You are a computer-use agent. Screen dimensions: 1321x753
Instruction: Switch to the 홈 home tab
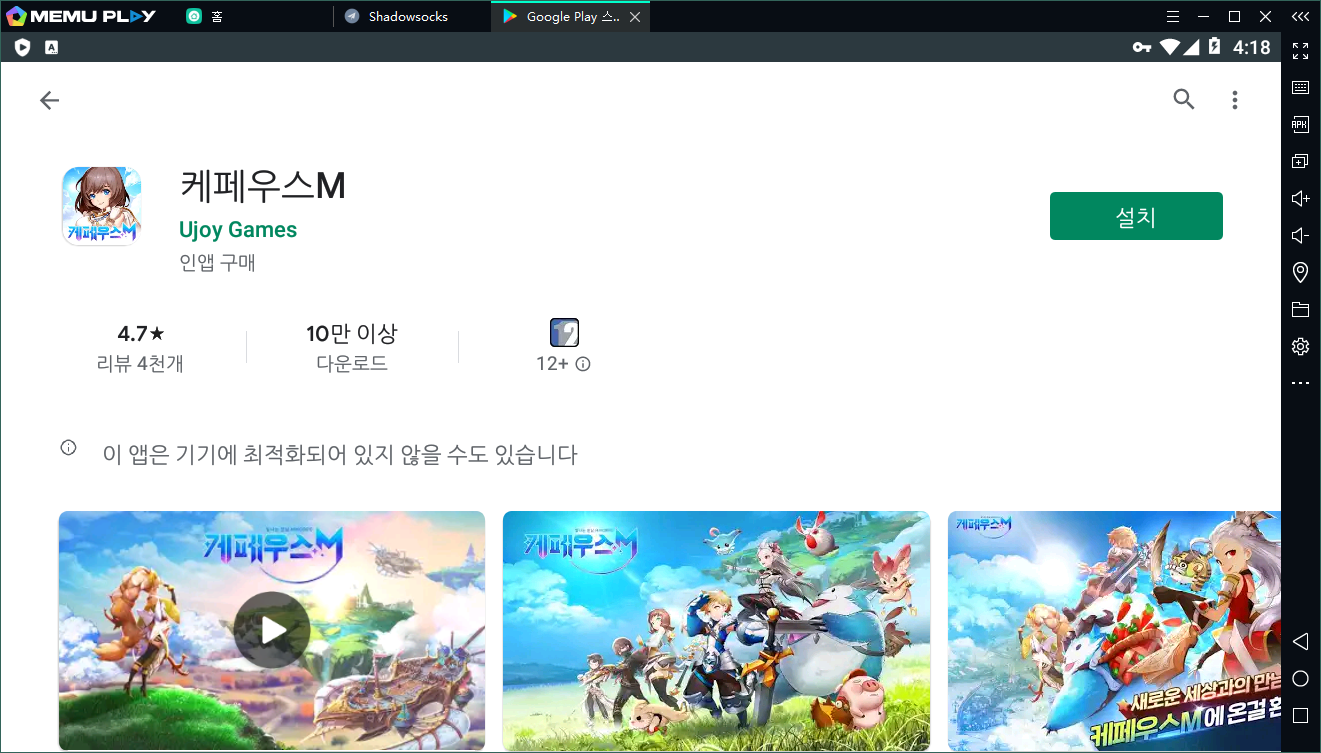tap(216, 17)
